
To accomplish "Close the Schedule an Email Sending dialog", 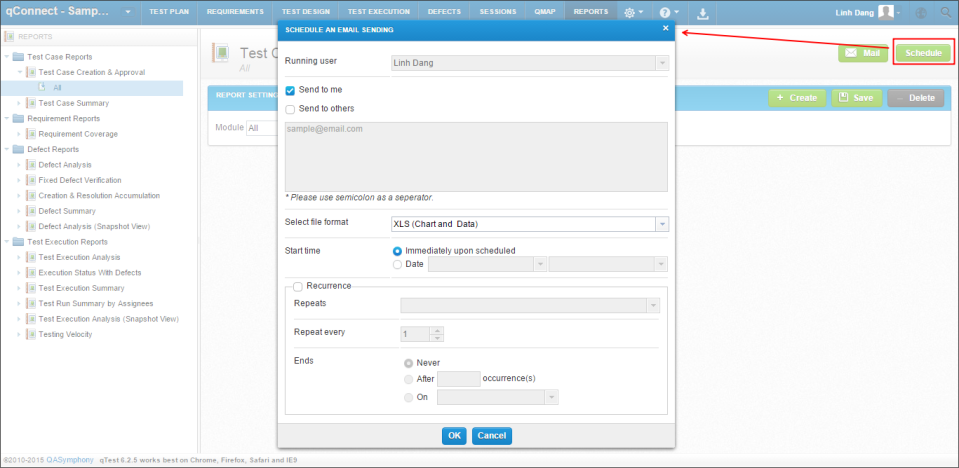I will pos(666,29).
